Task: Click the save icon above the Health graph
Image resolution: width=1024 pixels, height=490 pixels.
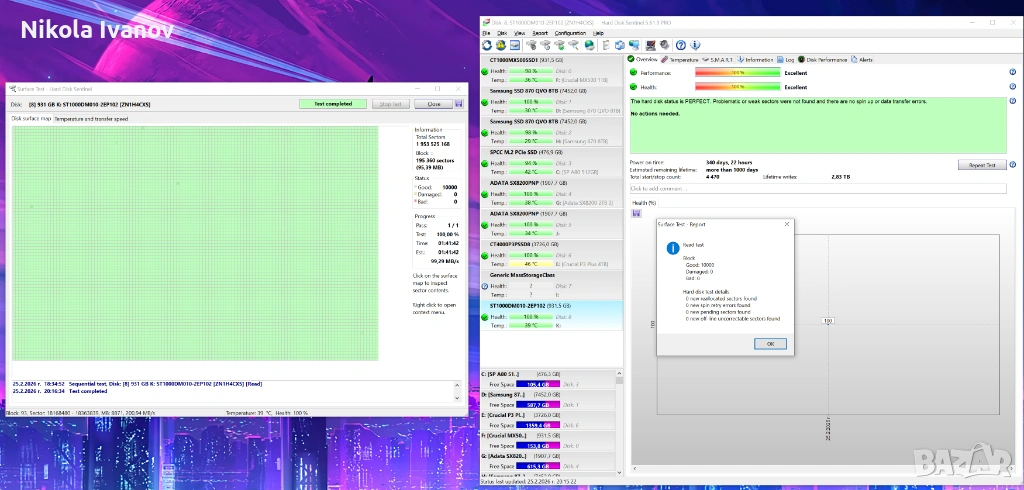Action: (635, 212)
